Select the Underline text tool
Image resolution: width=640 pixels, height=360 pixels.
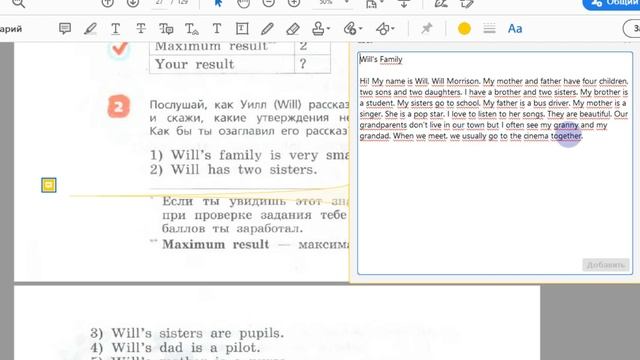(x=116, y=29)
